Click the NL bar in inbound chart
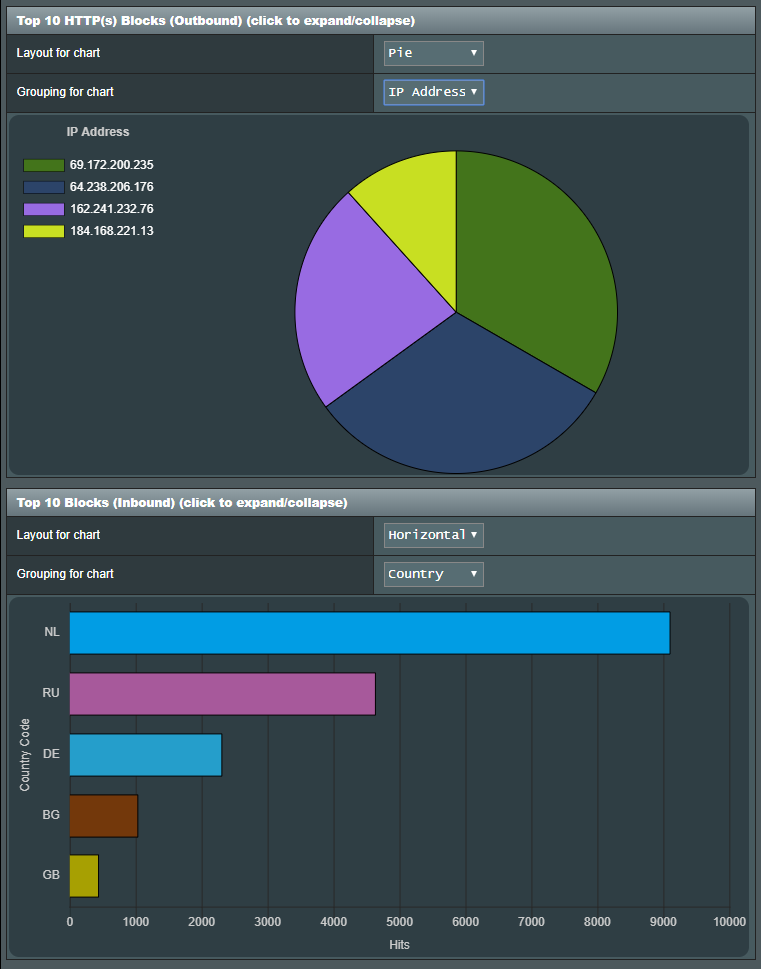The image size is (761, 969). pyautogui.click(x=370, y=633)
